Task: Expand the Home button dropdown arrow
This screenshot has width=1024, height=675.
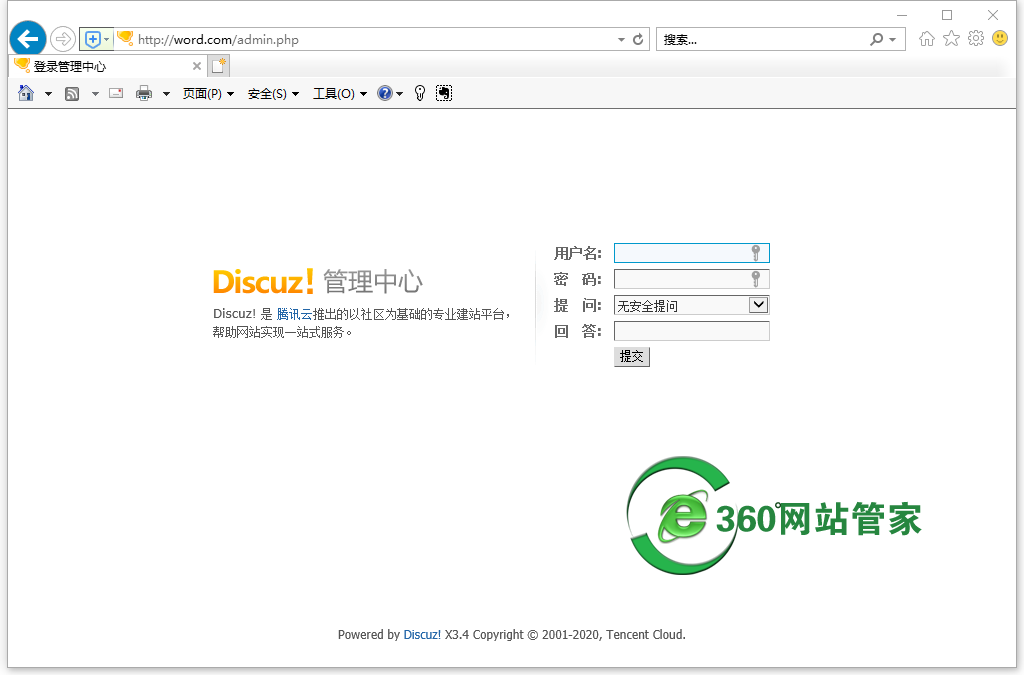Action: click(48, 94)
